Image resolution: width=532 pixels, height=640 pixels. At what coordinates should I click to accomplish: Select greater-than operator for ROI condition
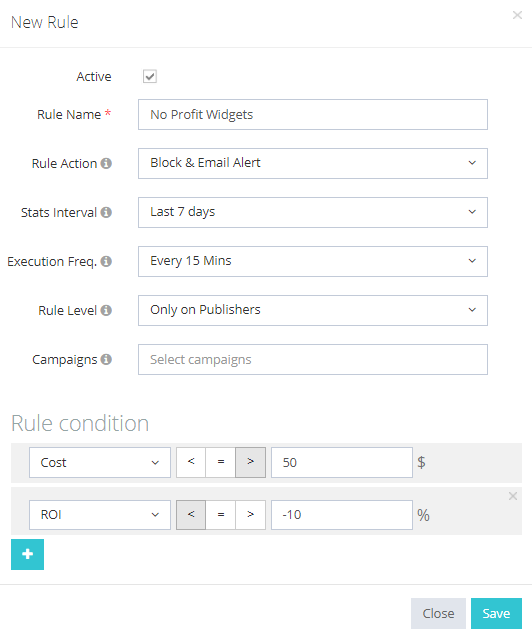pos(250,515)
